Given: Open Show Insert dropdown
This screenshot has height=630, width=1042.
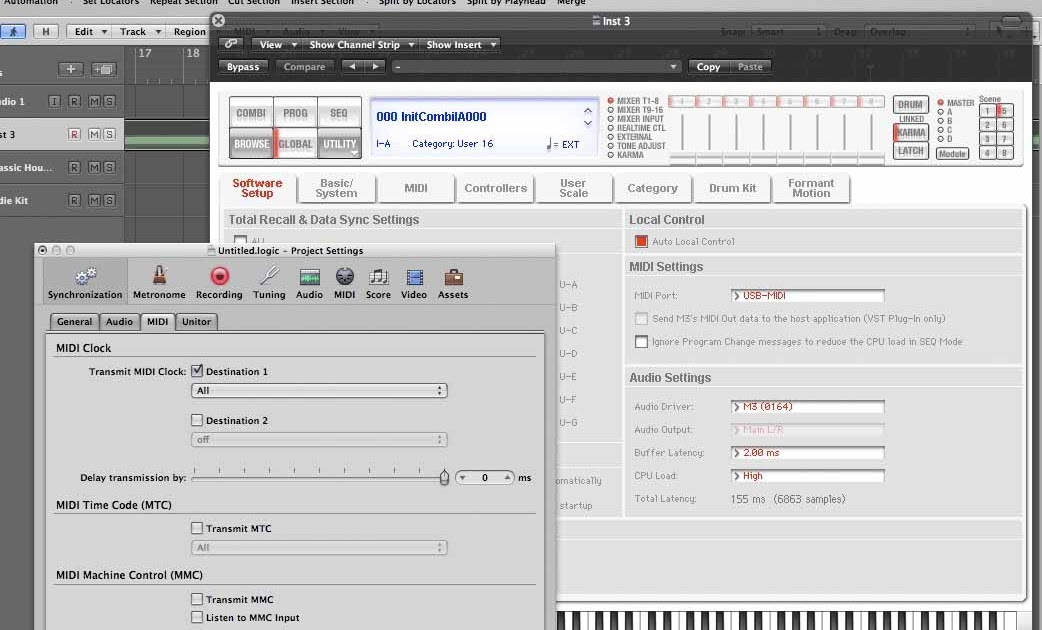Looking at the screenshot, I should (x=460, y=45).
